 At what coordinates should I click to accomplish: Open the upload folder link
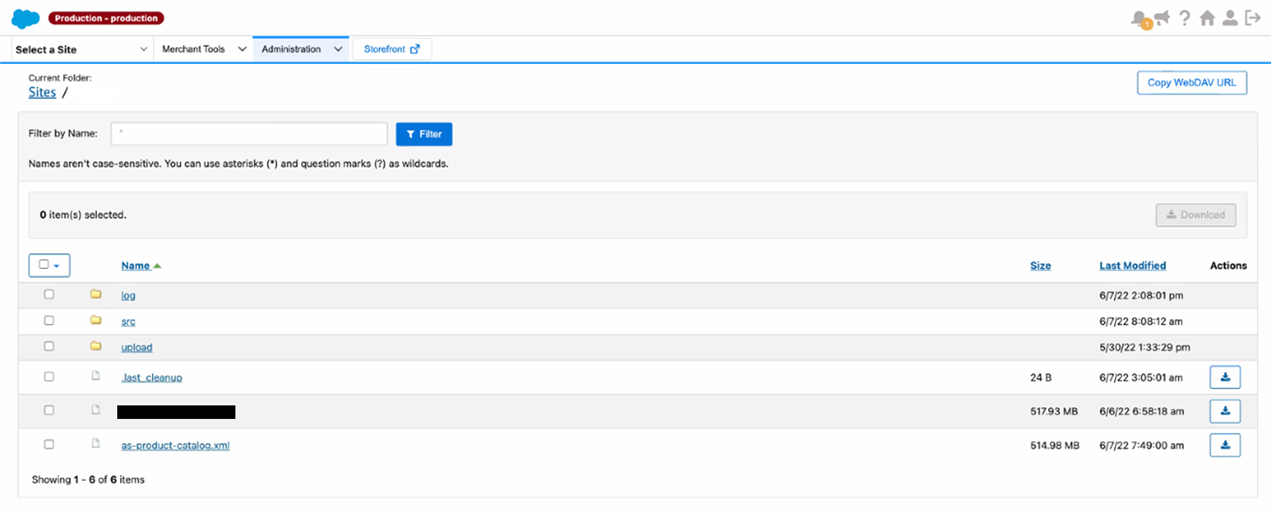[137, 347]
